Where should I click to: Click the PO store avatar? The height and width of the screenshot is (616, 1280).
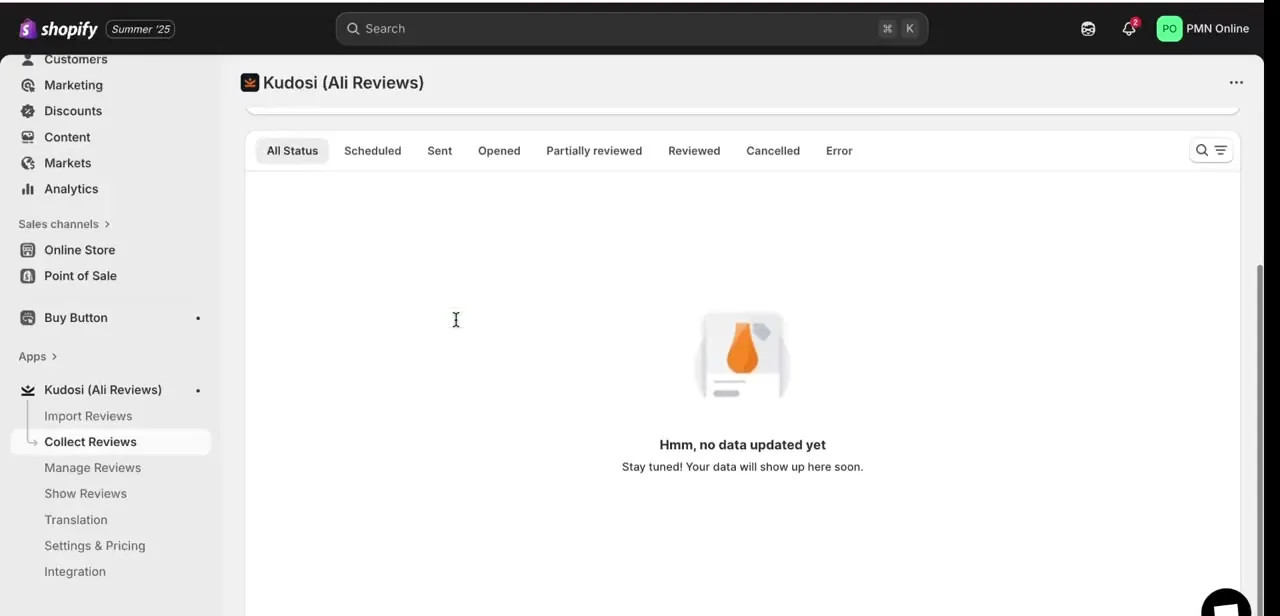point(1169,29)
